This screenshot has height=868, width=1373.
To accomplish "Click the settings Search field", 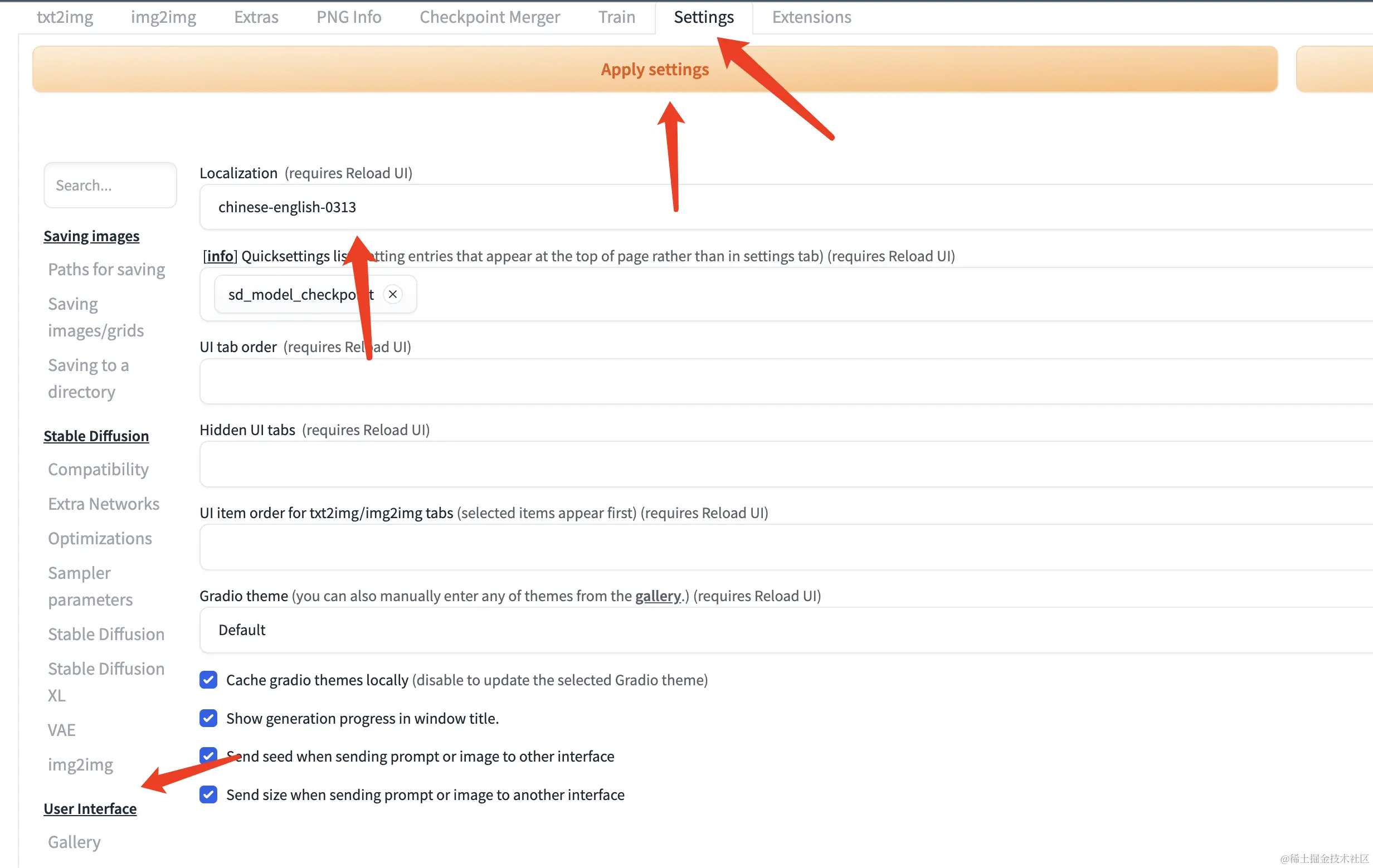I will 109,185.
